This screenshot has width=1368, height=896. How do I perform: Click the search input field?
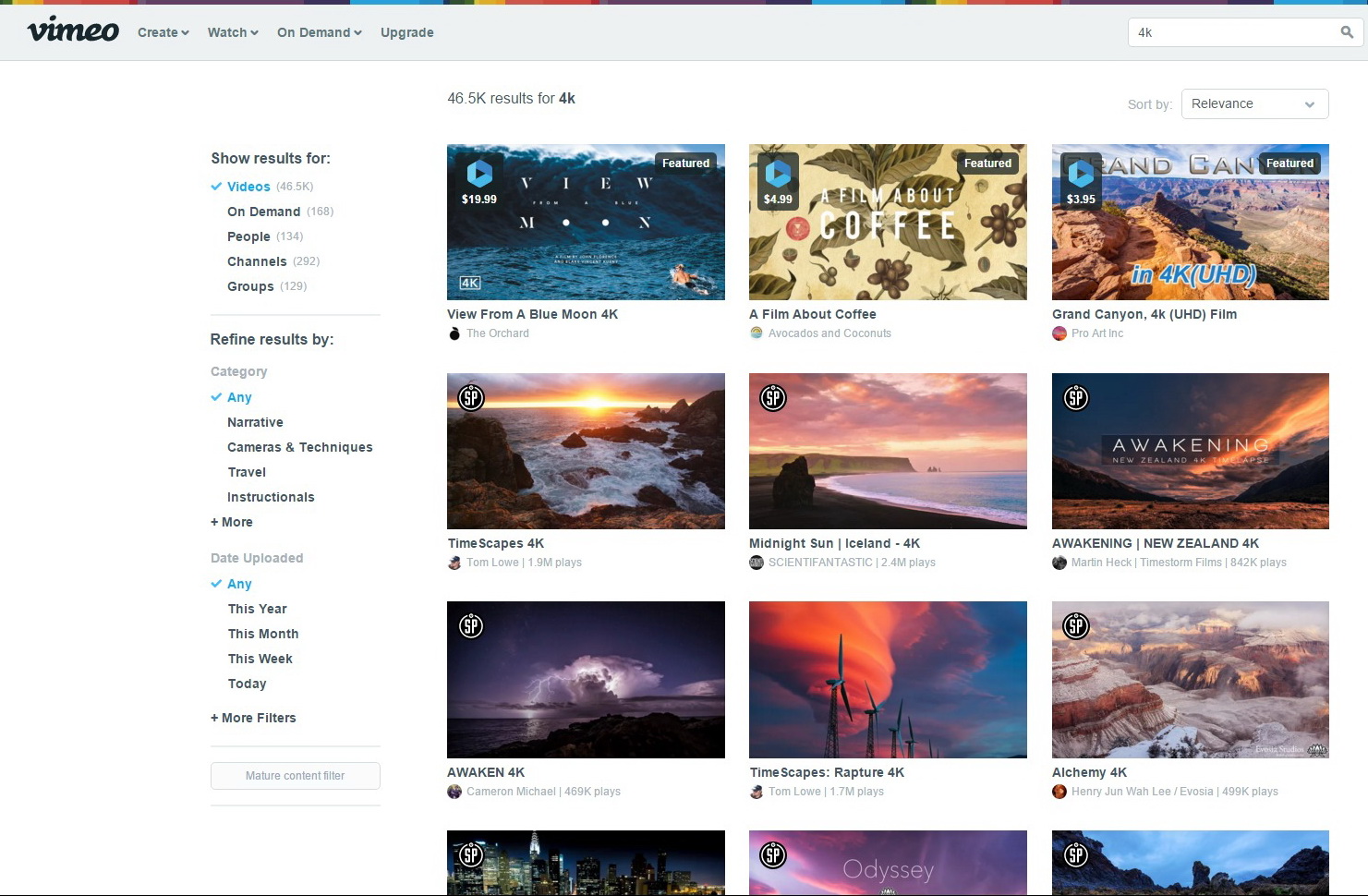1233,32
